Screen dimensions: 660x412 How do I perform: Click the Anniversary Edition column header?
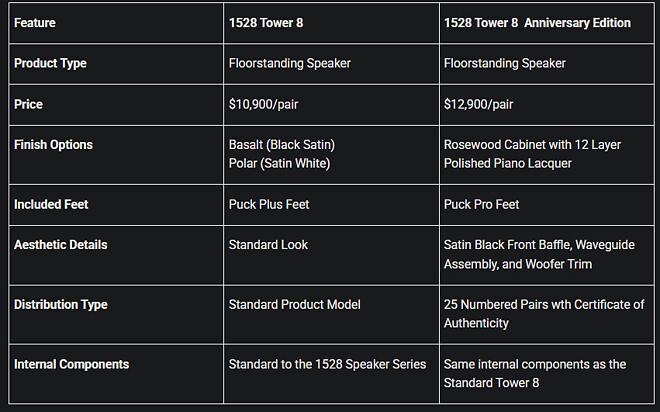(x=537, y=22)
